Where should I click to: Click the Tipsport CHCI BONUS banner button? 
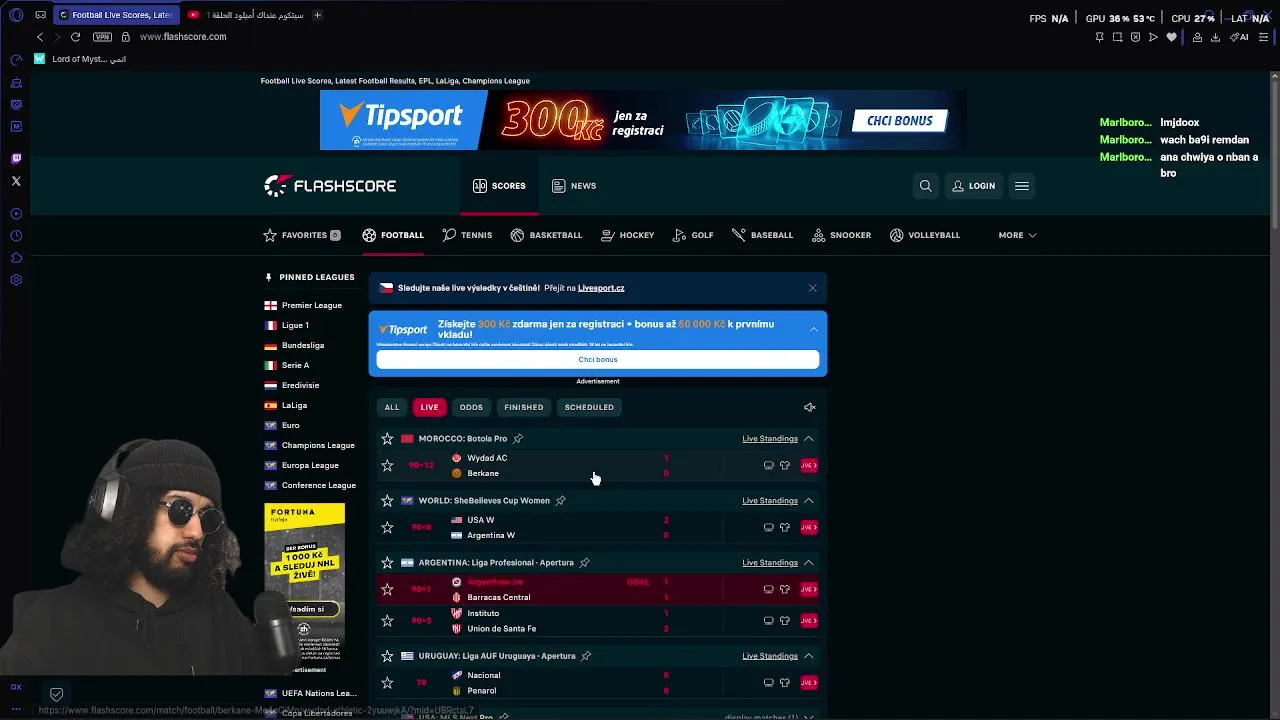[x=899, y=121]
